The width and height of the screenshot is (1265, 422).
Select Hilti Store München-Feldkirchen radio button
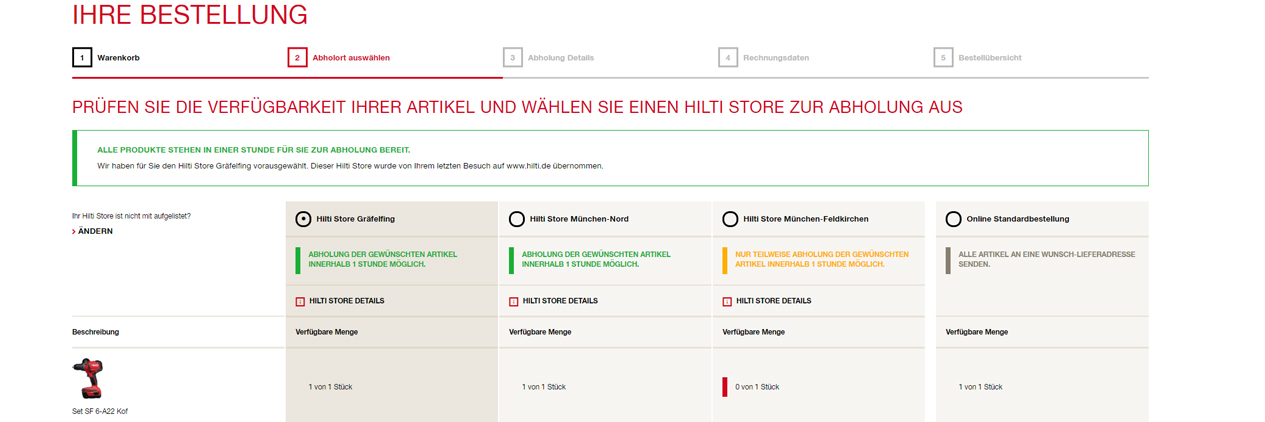pos(730,218)
